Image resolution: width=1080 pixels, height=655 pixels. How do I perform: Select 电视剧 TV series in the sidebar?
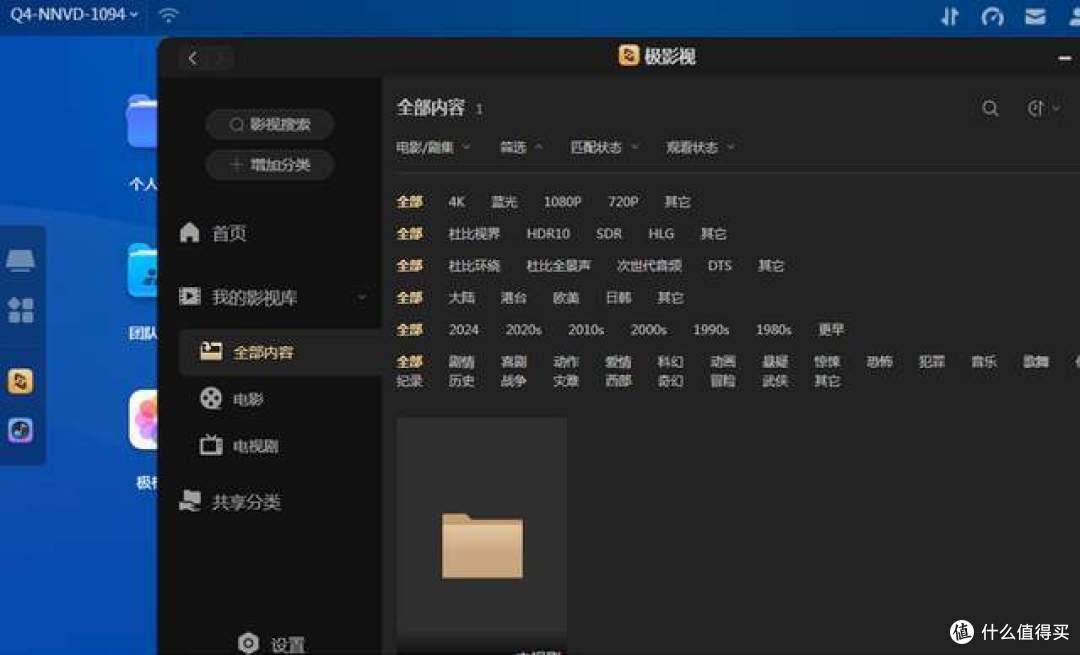(x=239, y=446)
